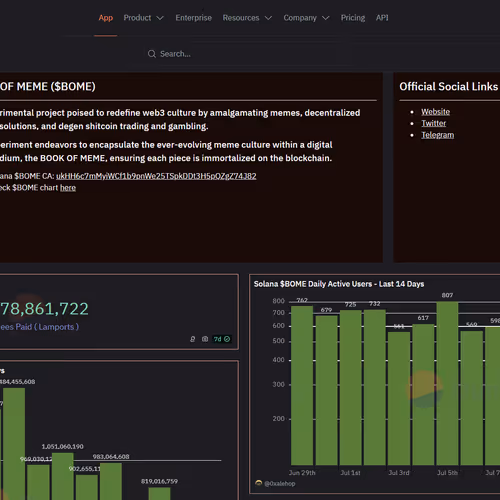Image resolution: width=500 pixels, height=500 pixels.
Task: Click the 78,861,722 counter value
Action: [44, 309]
